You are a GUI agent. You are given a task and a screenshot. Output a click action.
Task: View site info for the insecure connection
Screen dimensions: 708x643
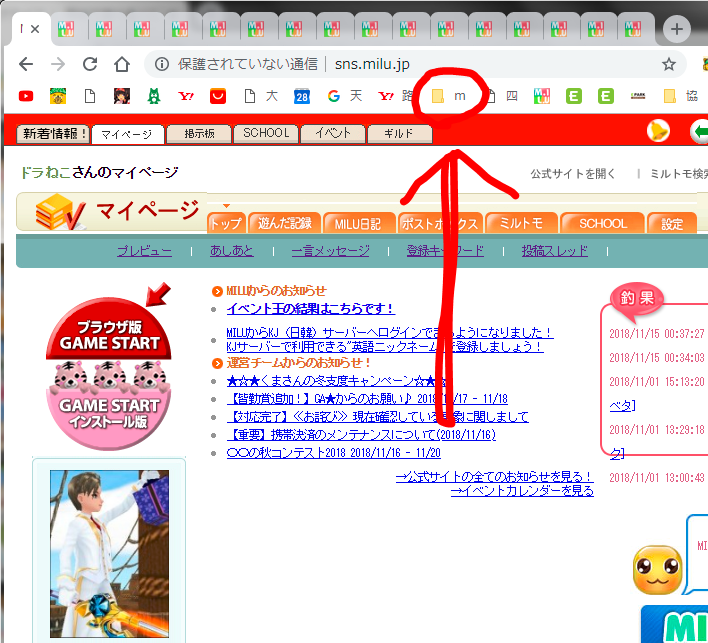(x=162, y=64)
